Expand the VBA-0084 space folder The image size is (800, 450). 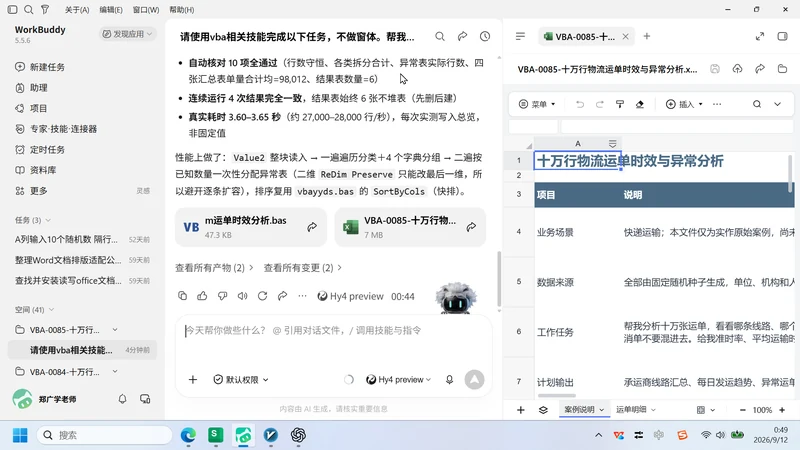[115, 371]
